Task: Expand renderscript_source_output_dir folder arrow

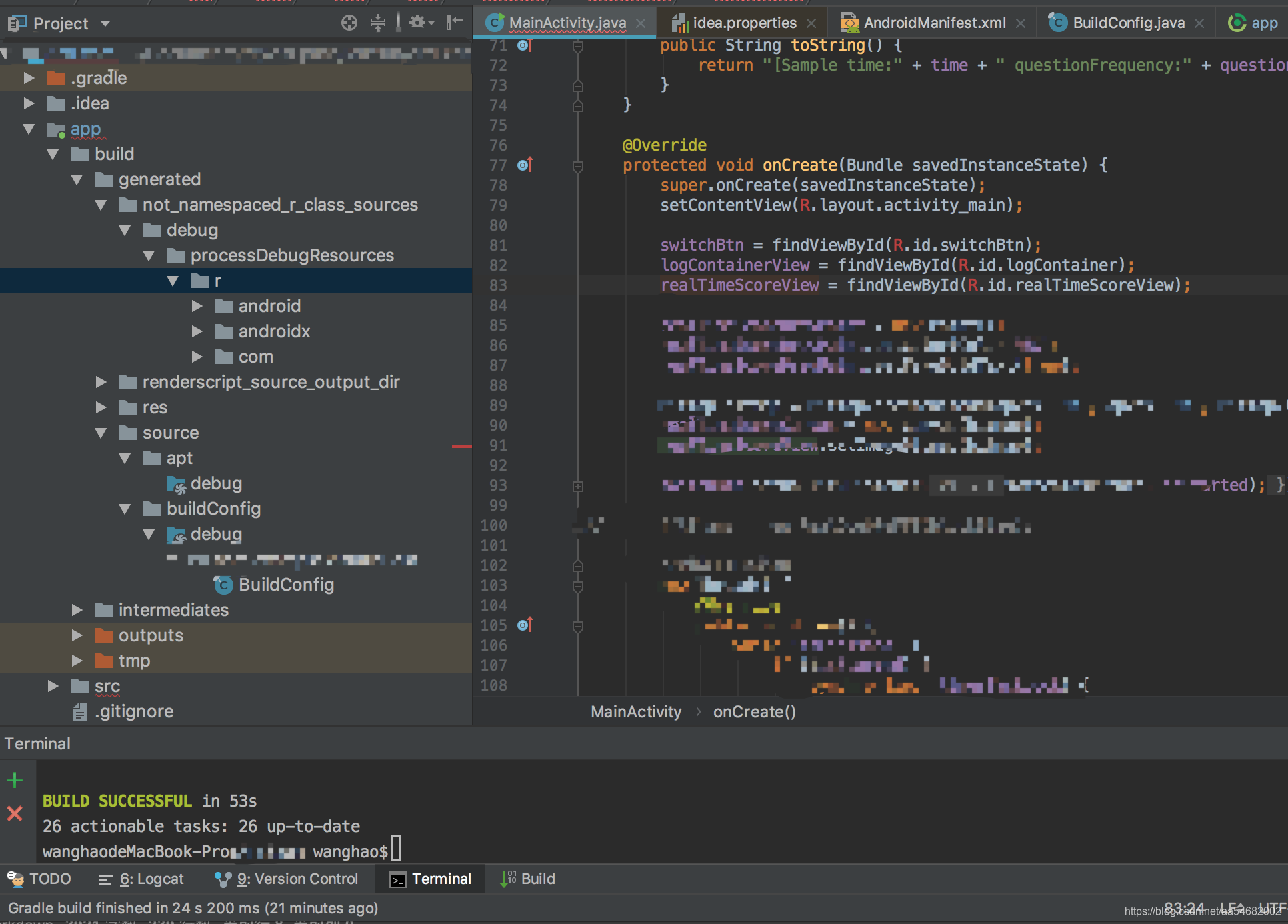Action: point(101,382)
